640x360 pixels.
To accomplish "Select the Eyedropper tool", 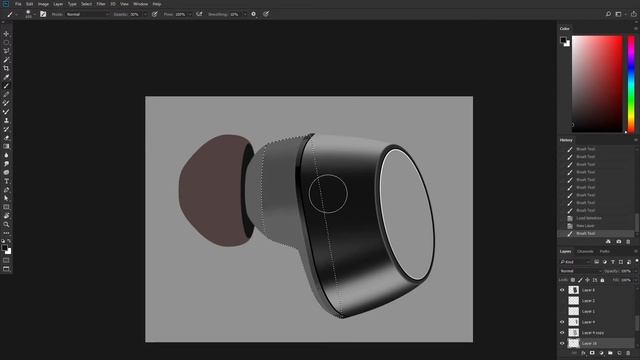I will click(6, 77).
